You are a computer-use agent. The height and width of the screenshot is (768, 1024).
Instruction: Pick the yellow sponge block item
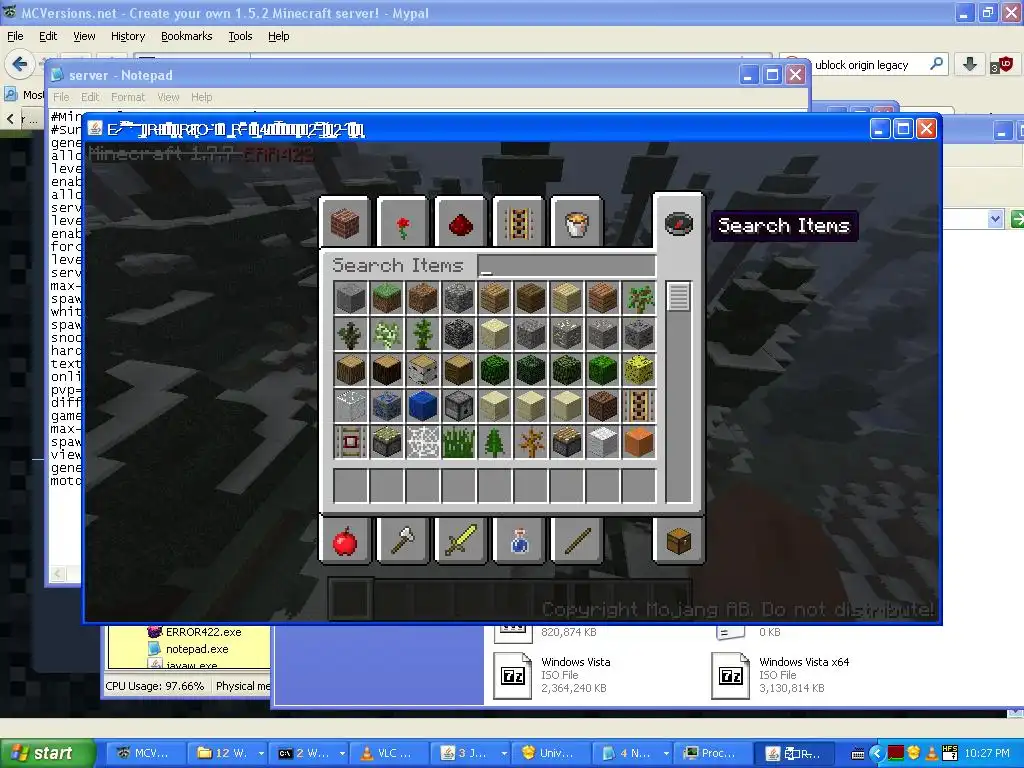[x=639, y=370]
